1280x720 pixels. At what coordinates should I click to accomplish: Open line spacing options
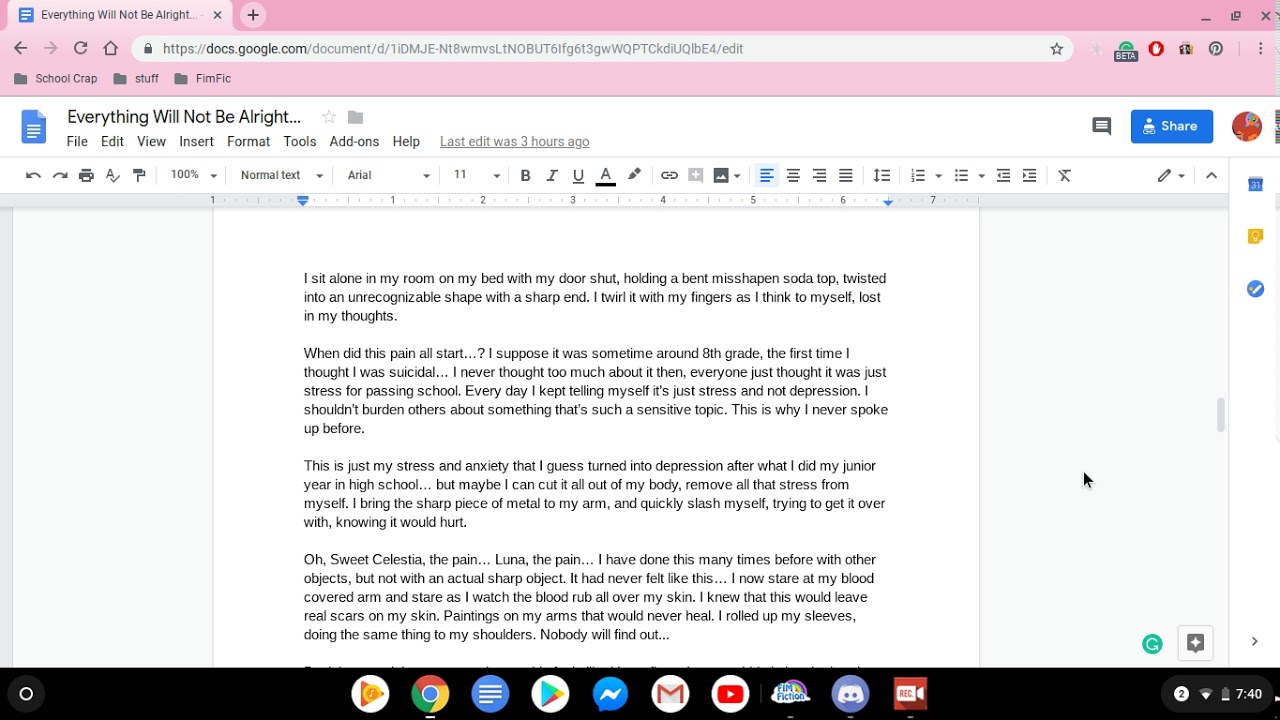coord(882,175)
